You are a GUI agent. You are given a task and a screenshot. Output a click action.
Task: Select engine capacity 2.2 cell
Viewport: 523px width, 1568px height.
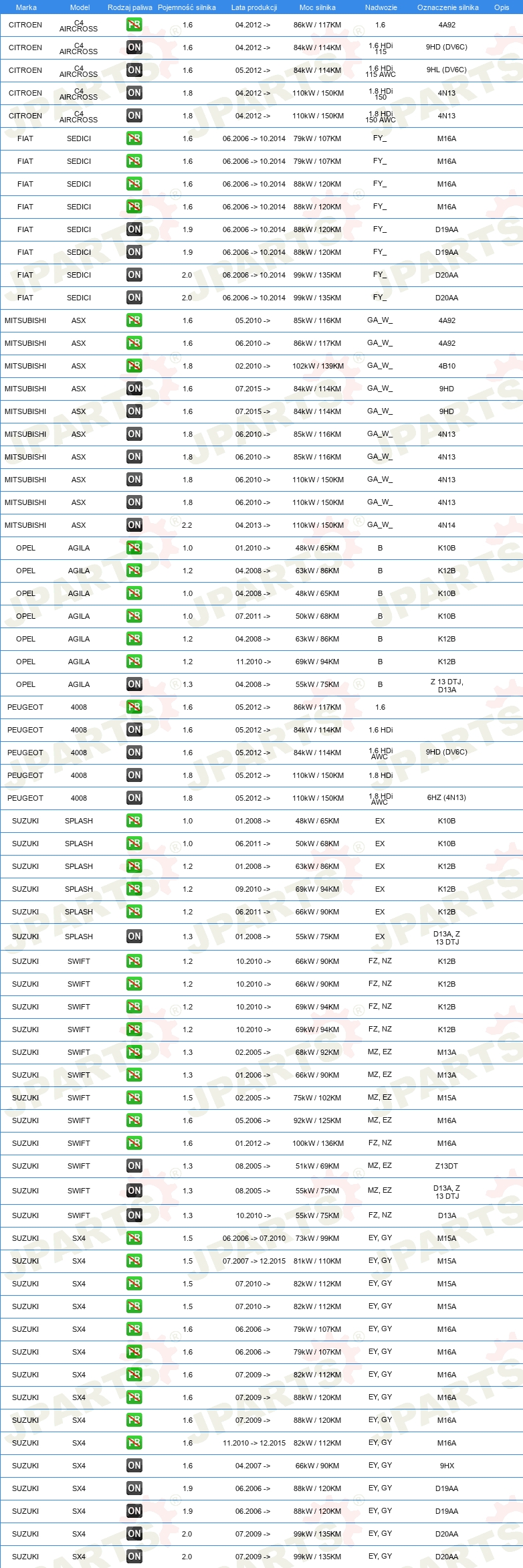tap(187, 525)
